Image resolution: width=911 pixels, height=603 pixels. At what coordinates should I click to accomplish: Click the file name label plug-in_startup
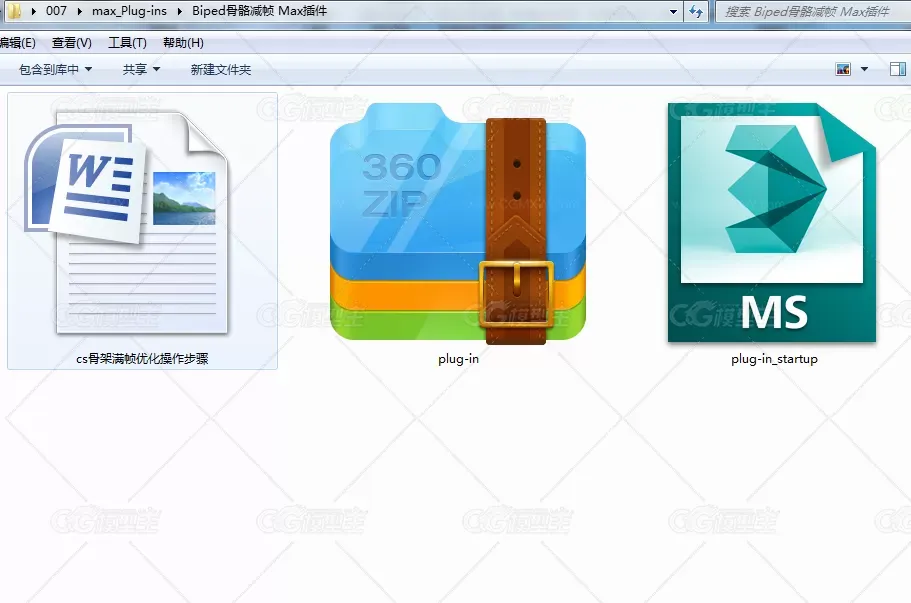pos(774,358)
